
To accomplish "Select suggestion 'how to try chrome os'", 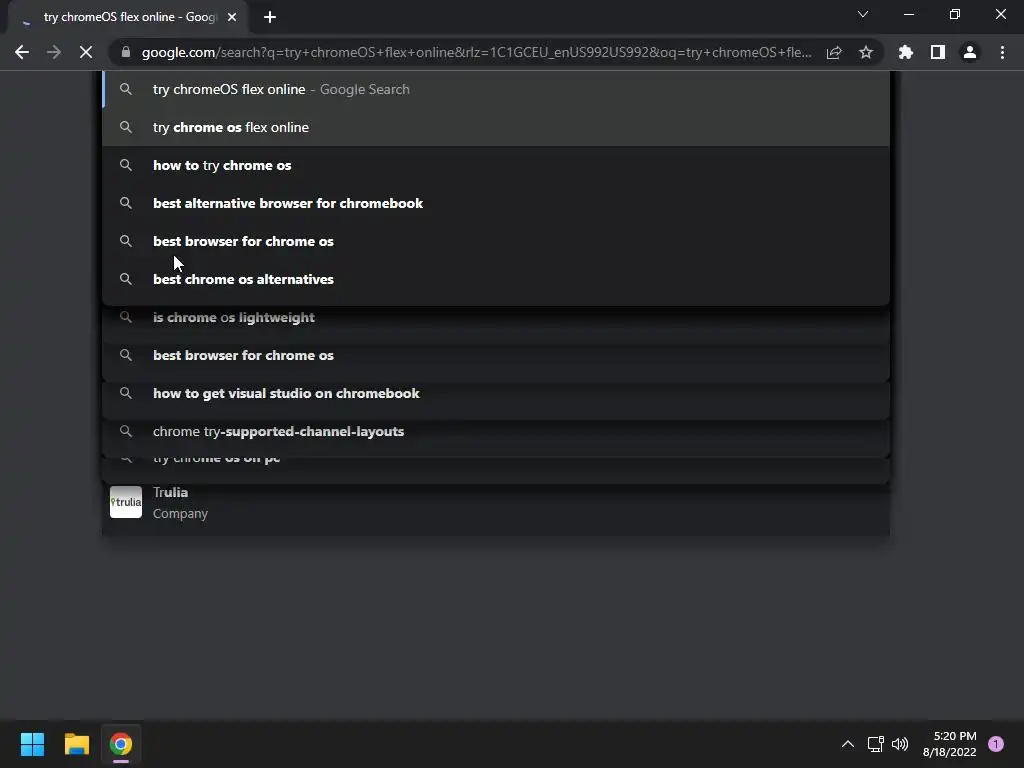I will click(x=496, y=165).
